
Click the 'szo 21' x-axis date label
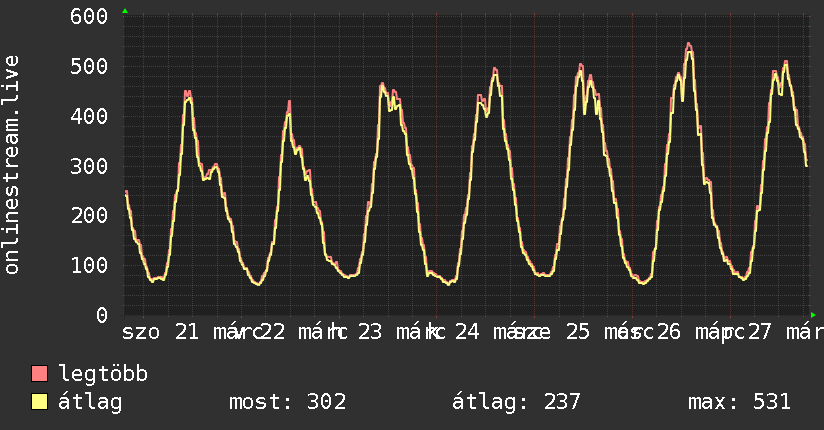[x=160, y=332]
